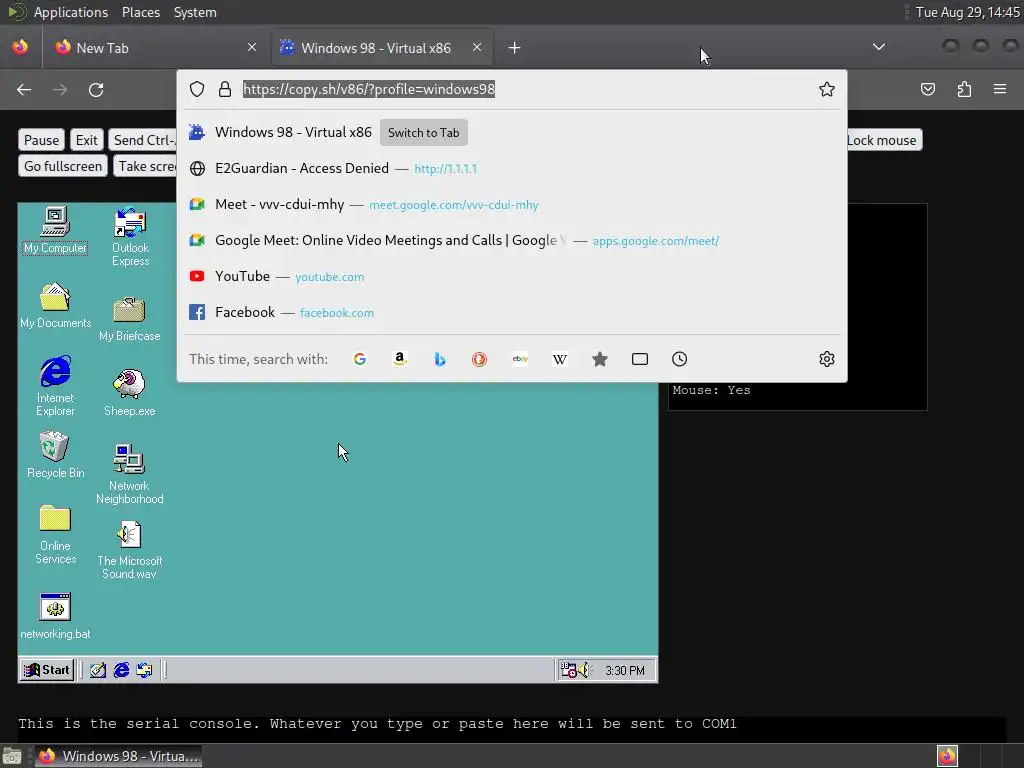Click the Windows 98 tray volume speaker icon
This screenshot has width=1024, height=768.
tap(584, 670)
